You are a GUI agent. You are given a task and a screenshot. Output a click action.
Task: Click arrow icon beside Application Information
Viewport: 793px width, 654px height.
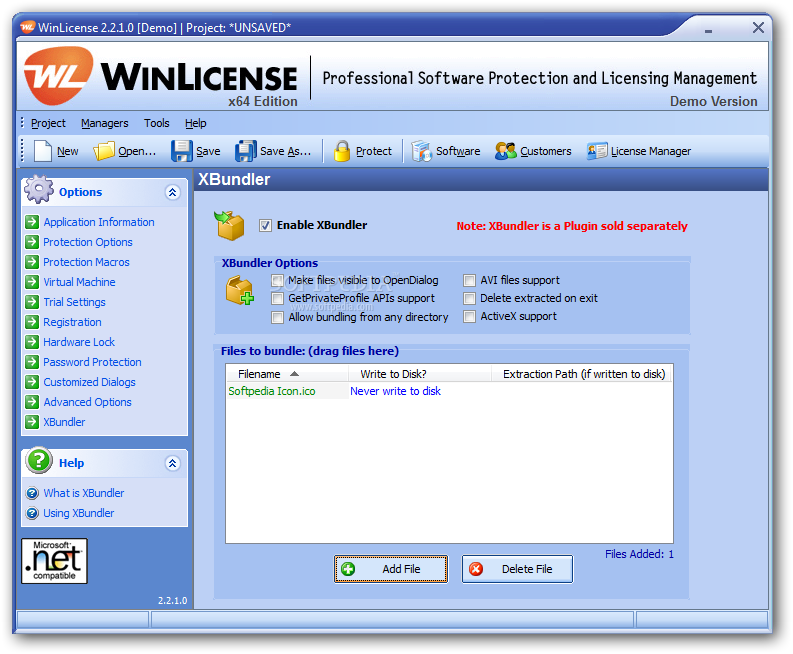(x=32, y=222)
